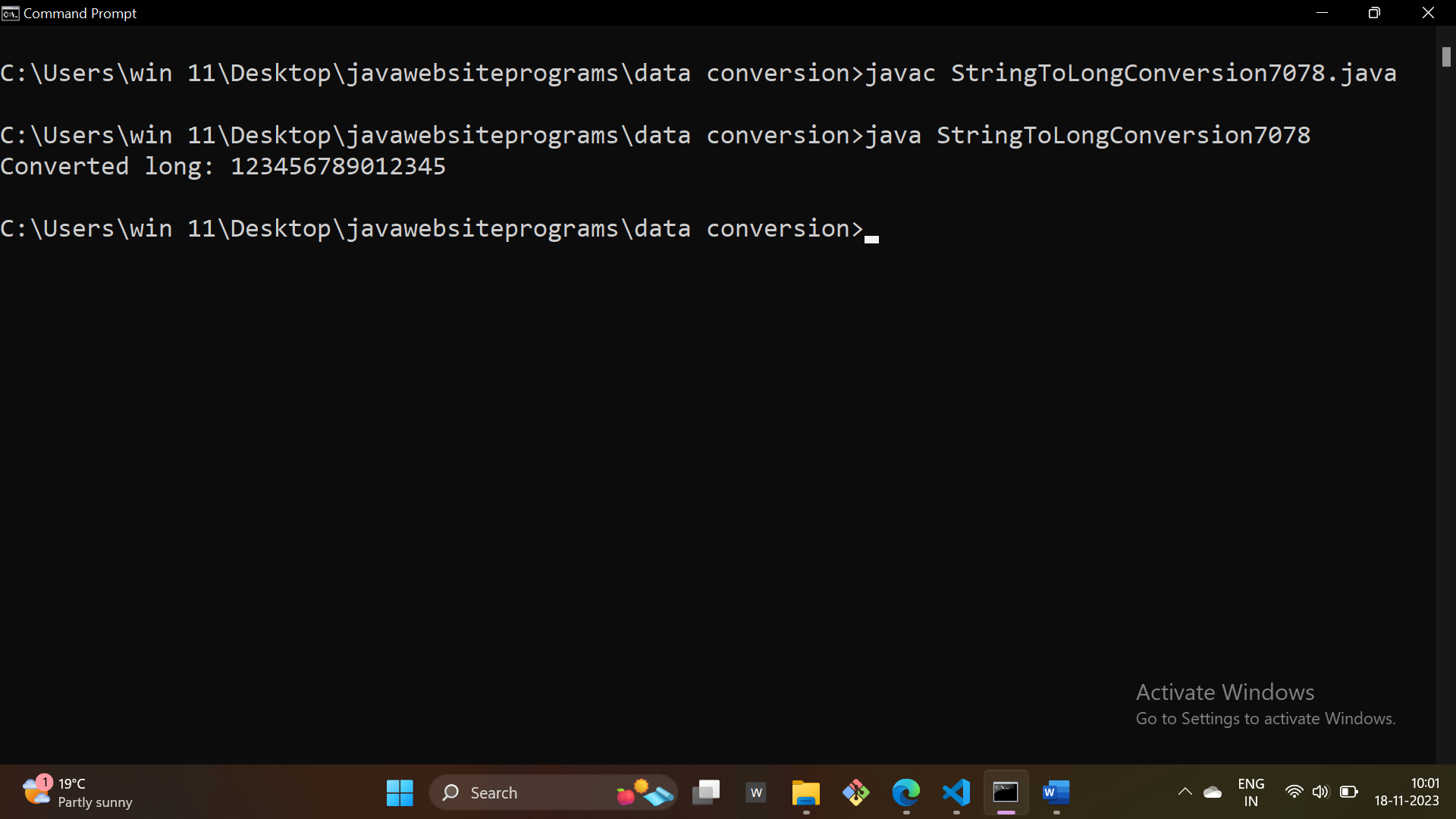Image resolution: width=1456 pixels, height=819 pixels.
Task: Click the Command Prompt taskbar icon
Action: tap(1006, 792)
